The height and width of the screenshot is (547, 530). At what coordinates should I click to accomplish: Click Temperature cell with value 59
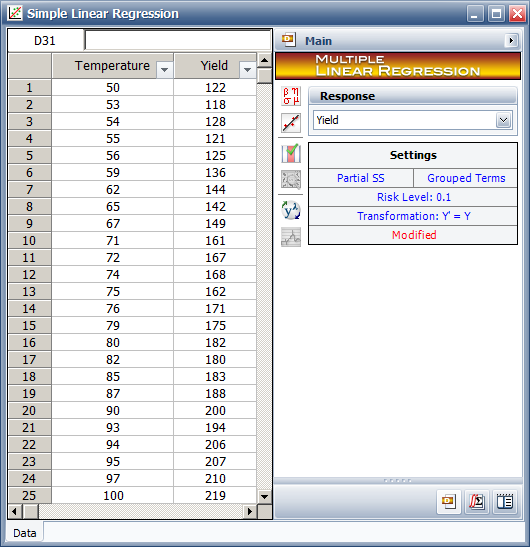coord(113,173)
